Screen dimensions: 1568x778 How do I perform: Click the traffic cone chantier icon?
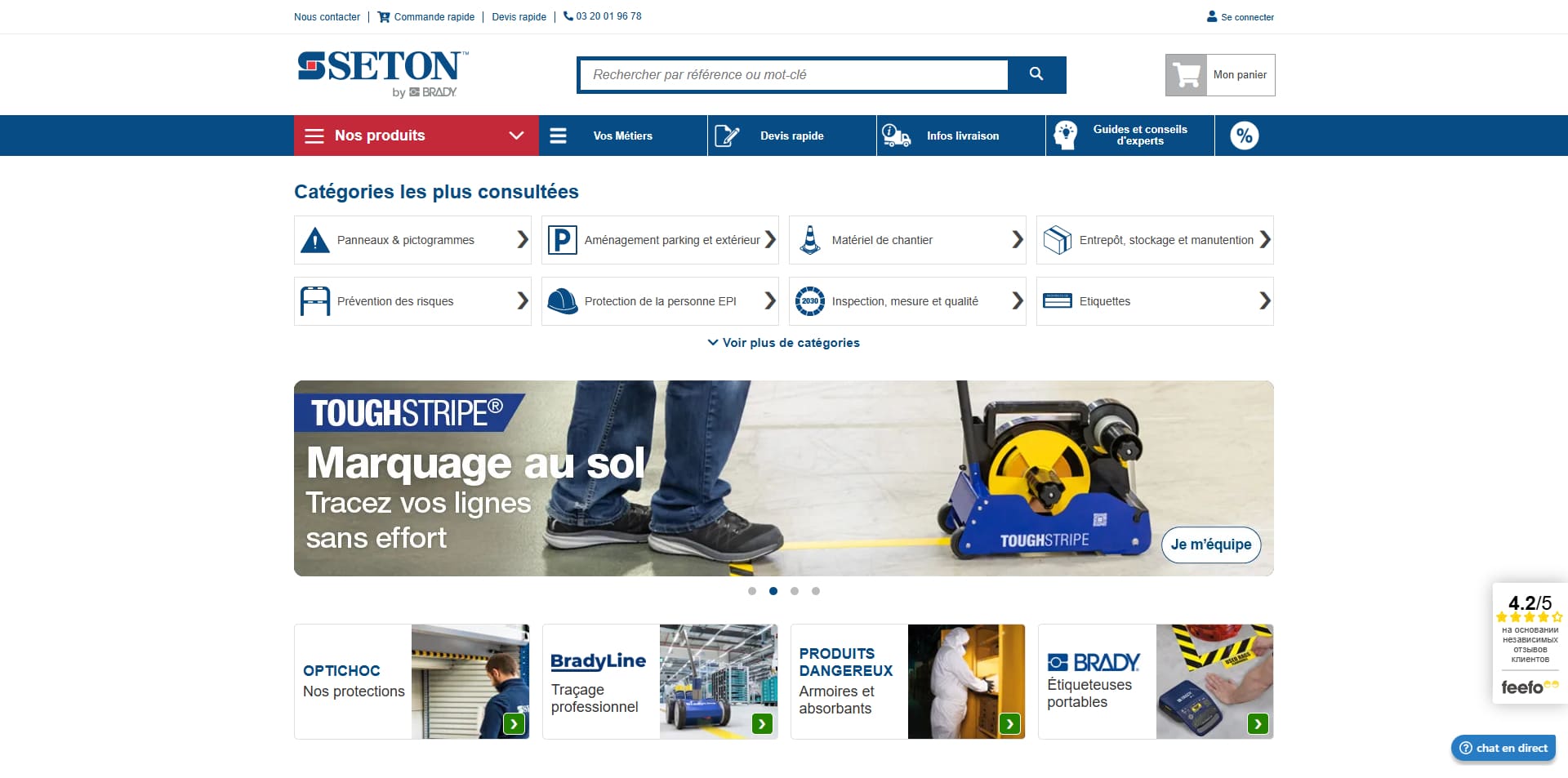809,240
